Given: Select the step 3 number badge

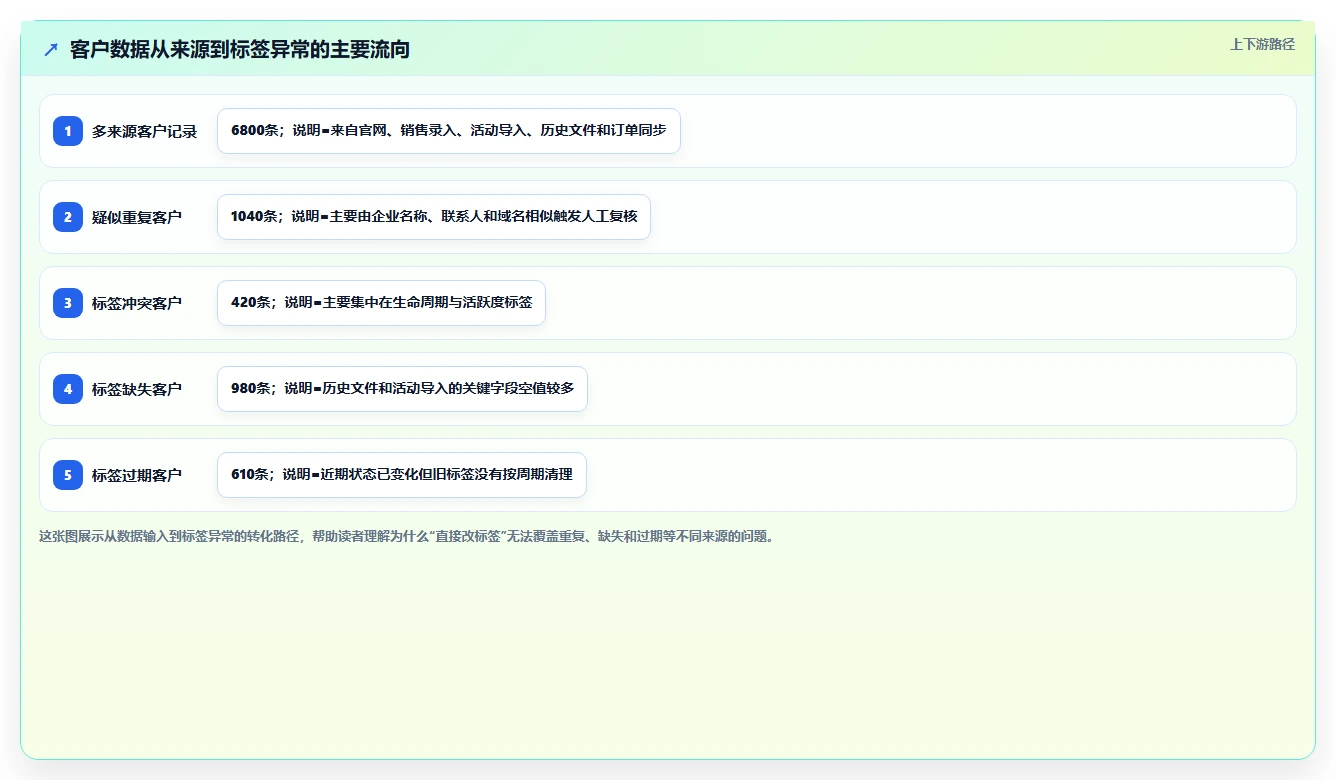Looking at the screenshot, I should 68,303.
